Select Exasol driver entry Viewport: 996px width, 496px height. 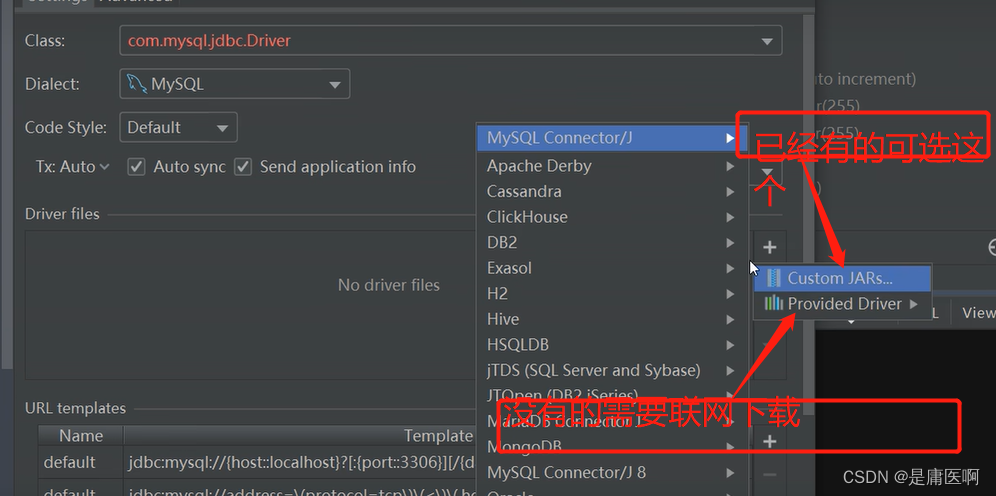612,268
